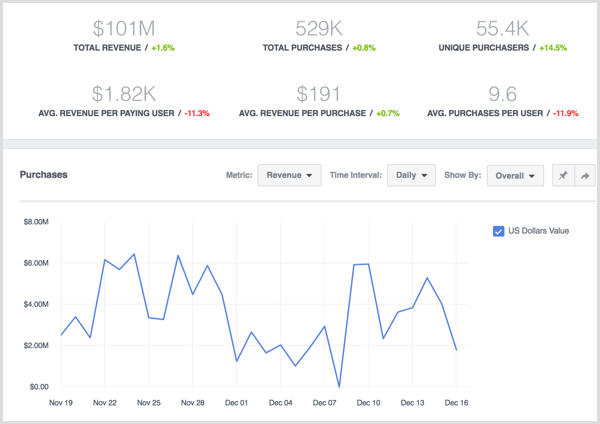Click the +0.8% purchases change
Image resolution: width=600 pixels, height=424 pixels.
364,48
